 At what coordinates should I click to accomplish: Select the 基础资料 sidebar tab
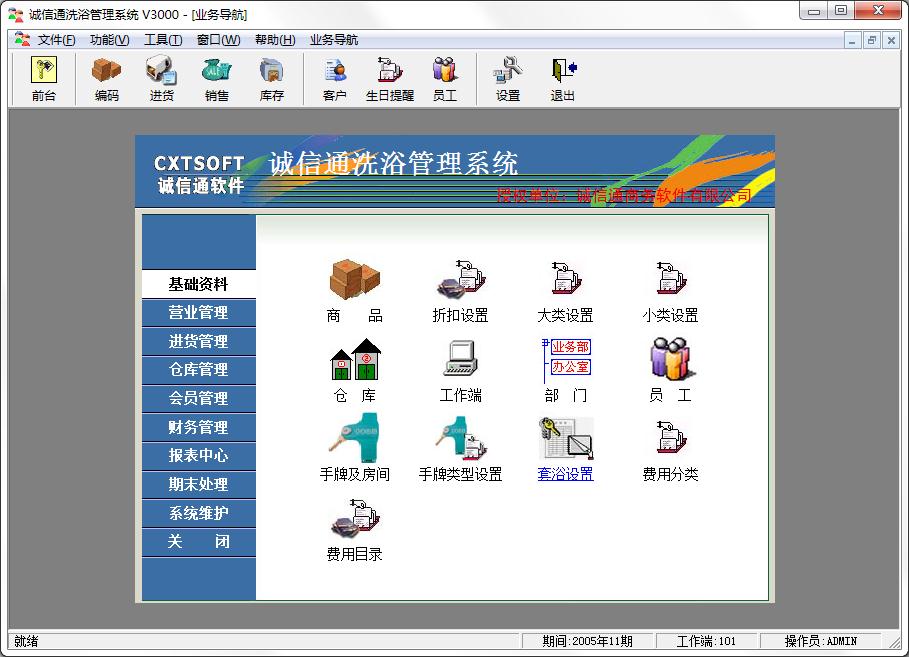click(198, 284)
